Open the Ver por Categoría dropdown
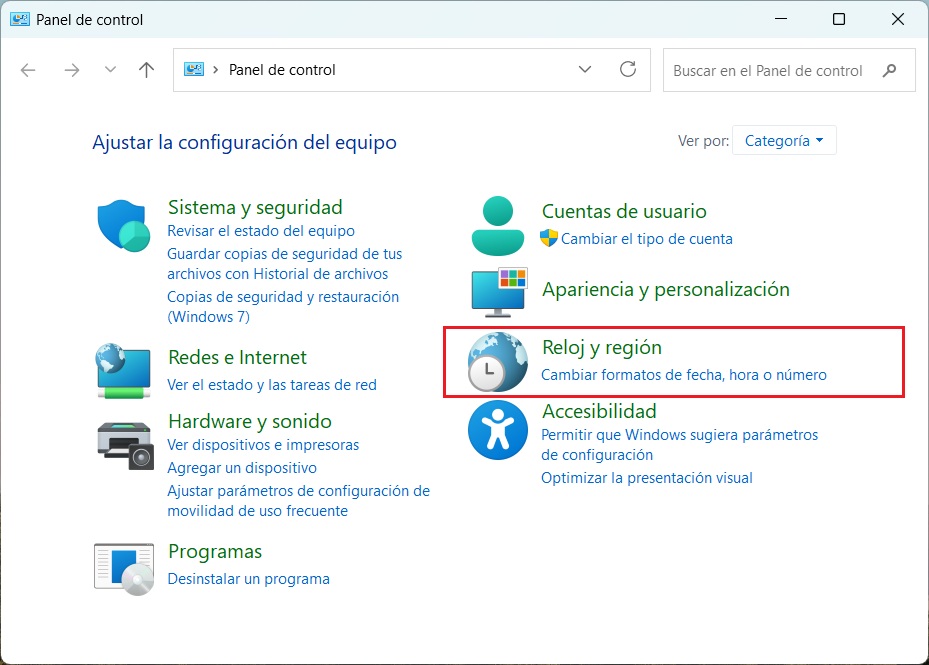 click(x=784, y=140)
